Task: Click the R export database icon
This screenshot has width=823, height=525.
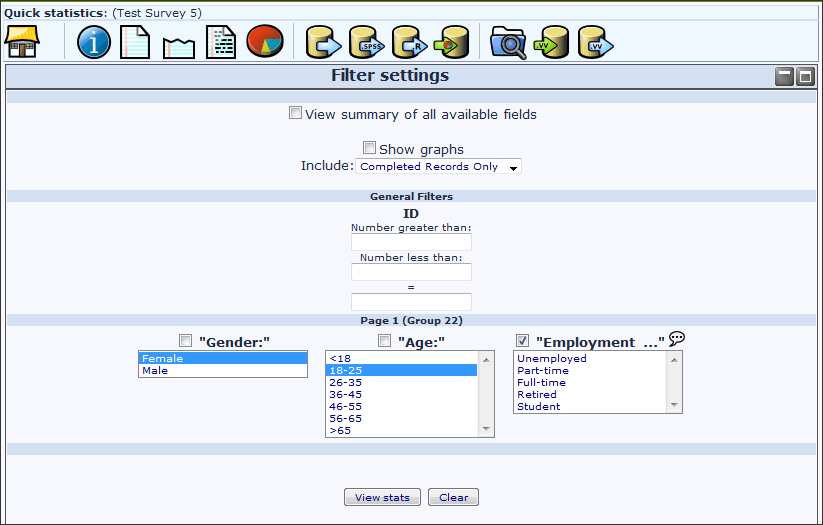Action: tap(409, 42)
